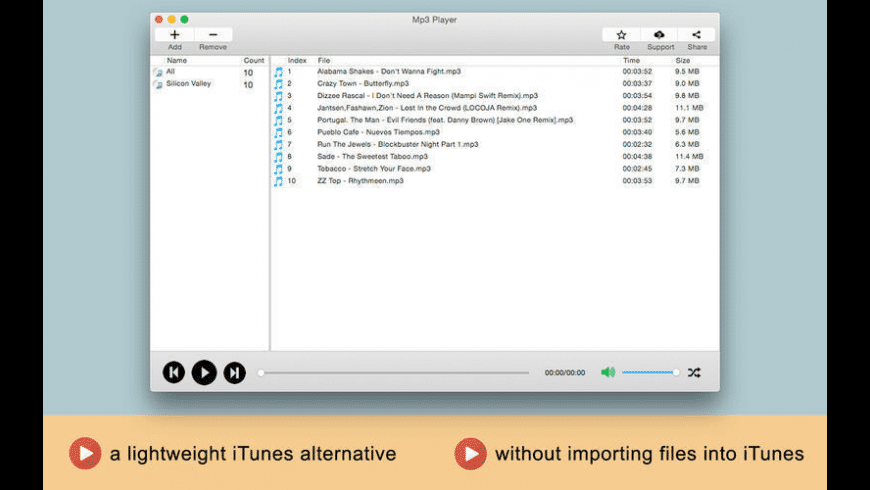Screen dimensions: 870x490
Task: Sort tracks by File column header
Action: 323,60
